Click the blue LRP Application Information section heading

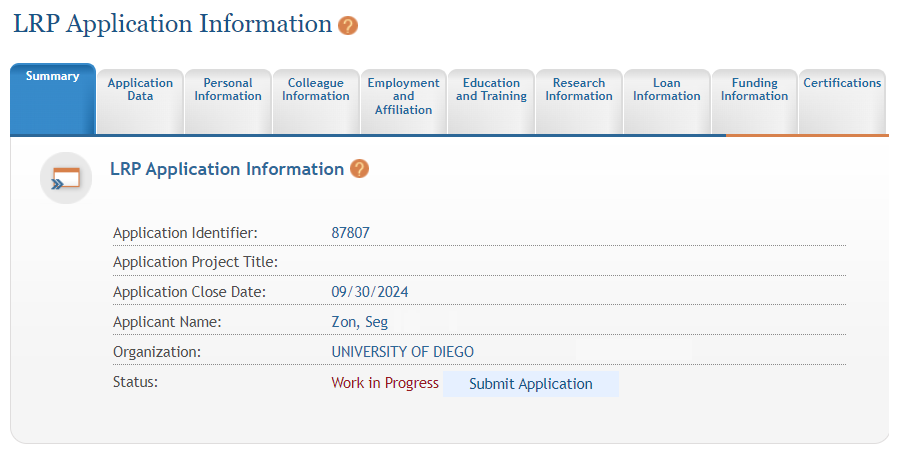pyautogui.click(x=227, y=169)
